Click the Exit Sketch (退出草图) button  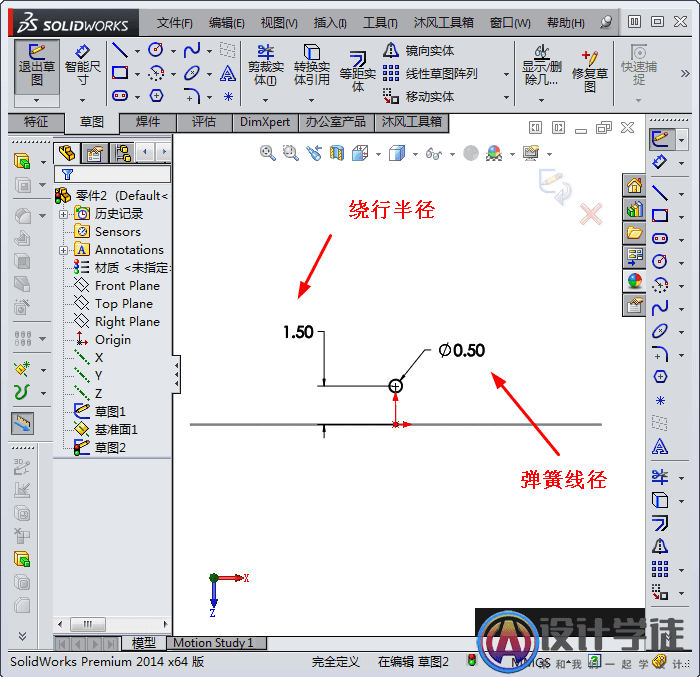click(37, 66)
